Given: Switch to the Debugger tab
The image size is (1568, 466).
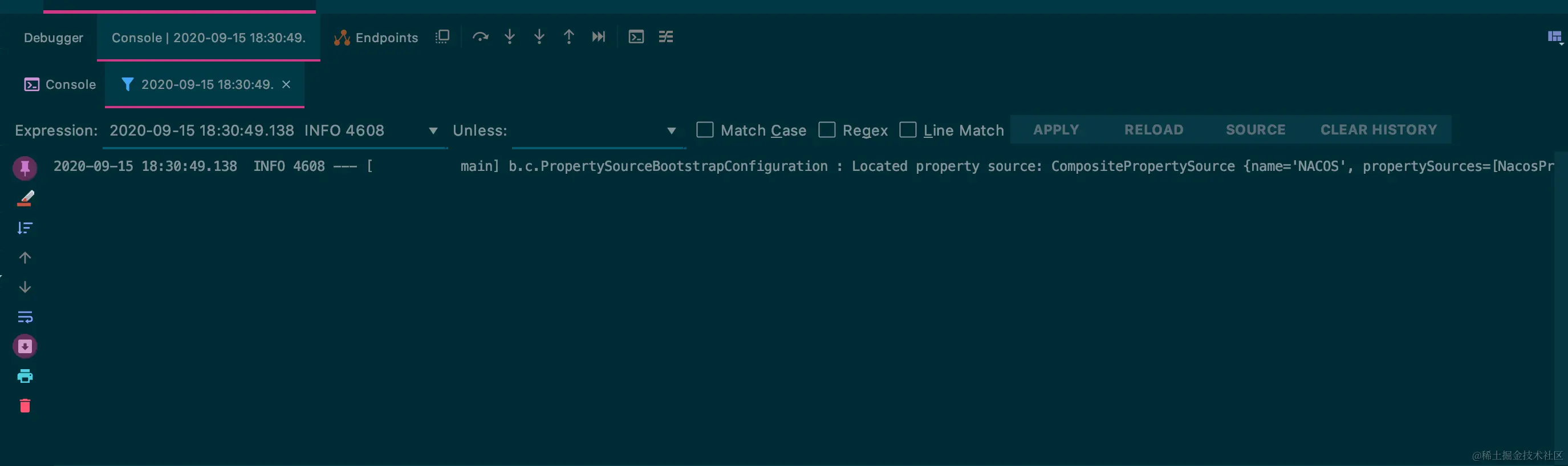Looking at the screenshot, I should point(54,38).
